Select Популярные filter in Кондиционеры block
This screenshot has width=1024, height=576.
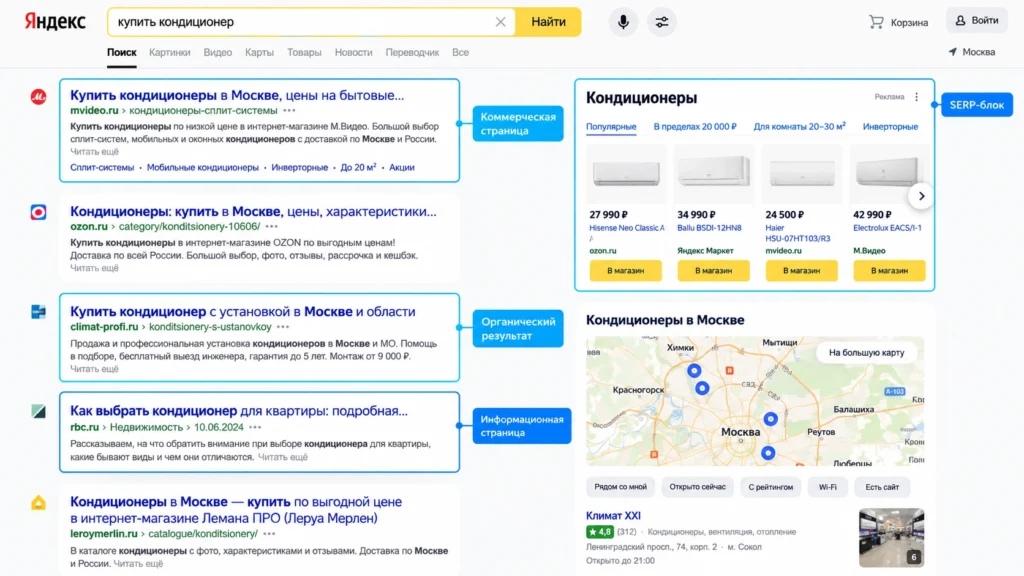pos(611,127)
